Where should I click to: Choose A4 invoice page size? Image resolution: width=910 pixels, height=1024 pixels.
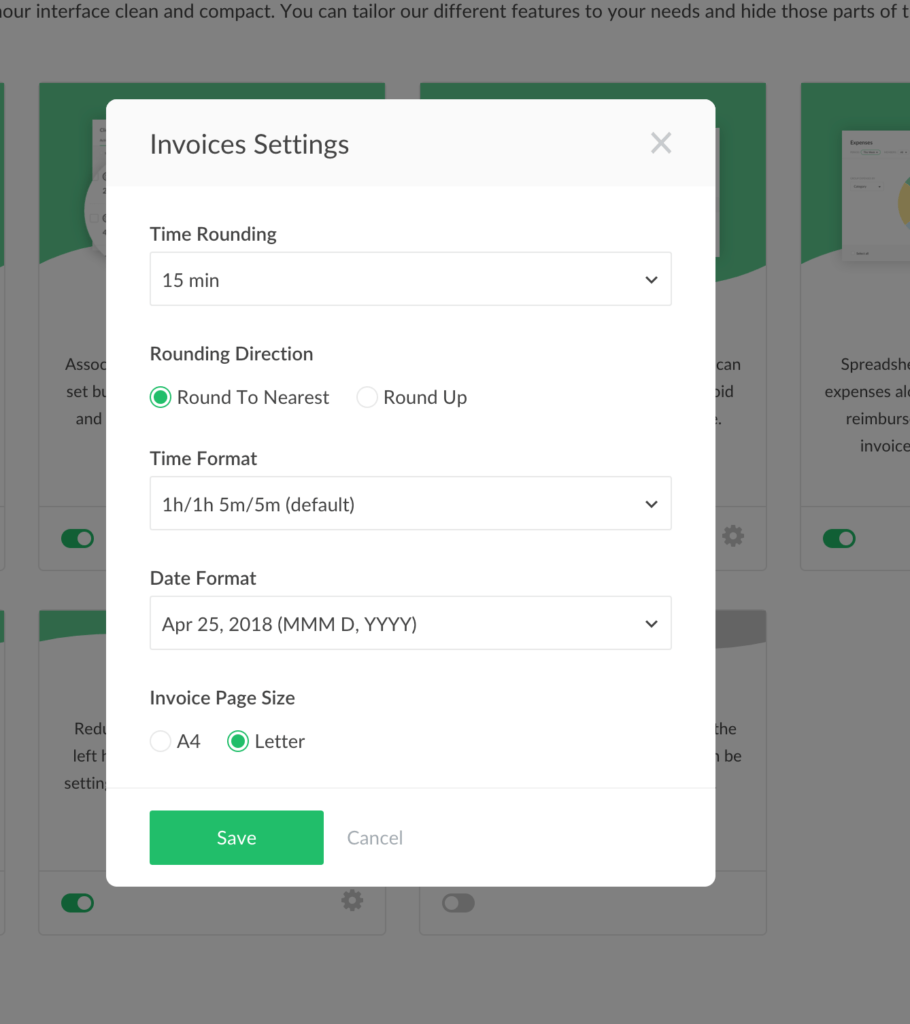tap(160, 741)
